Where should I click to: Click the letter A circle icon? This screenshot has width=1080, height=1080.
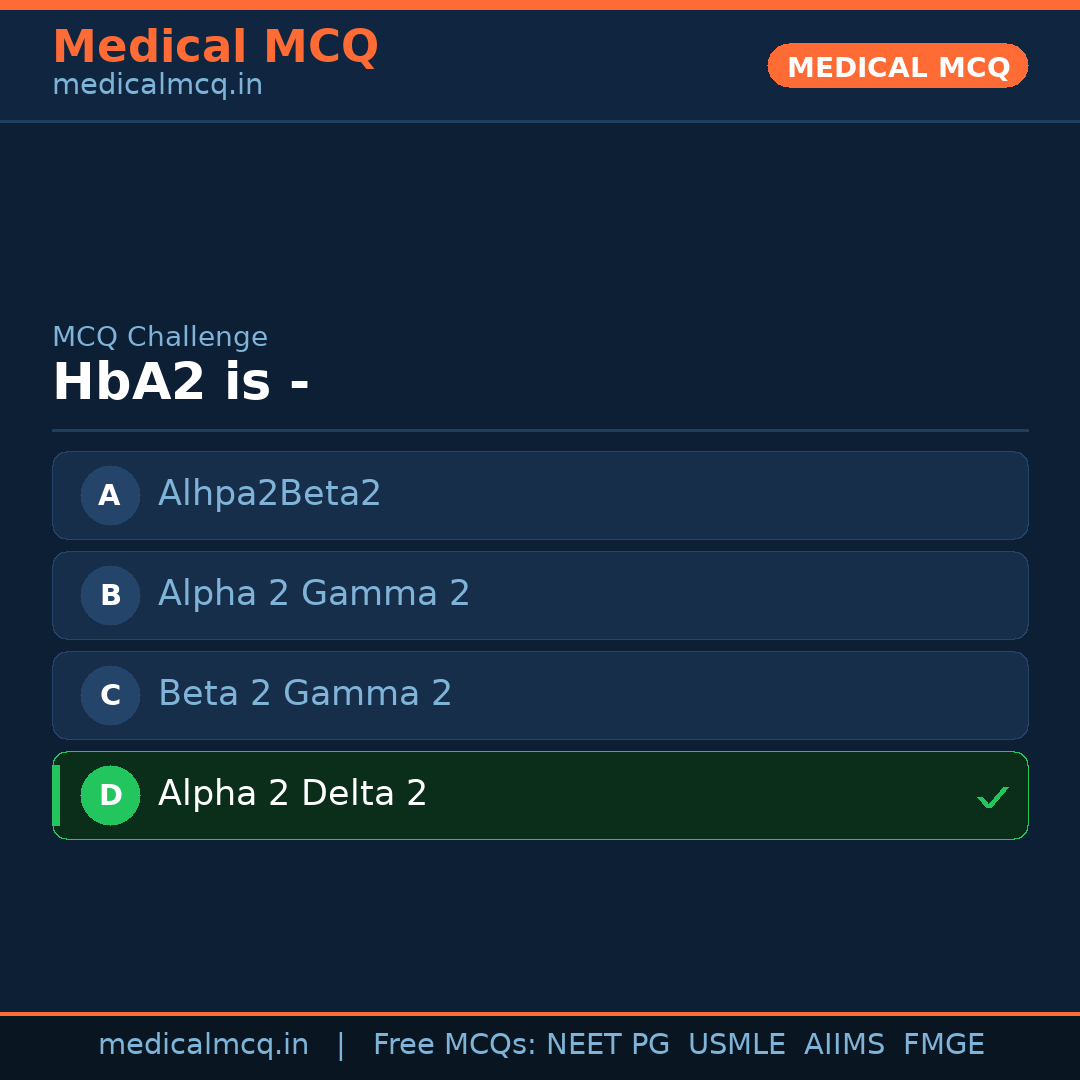110,495
